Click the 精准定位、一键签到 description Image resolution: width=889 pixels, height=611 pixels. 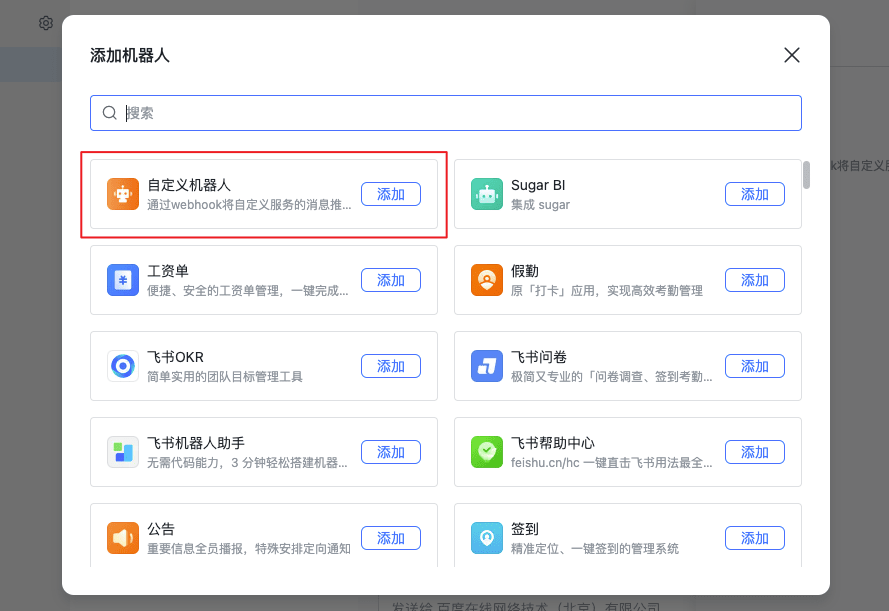[595, 549]
